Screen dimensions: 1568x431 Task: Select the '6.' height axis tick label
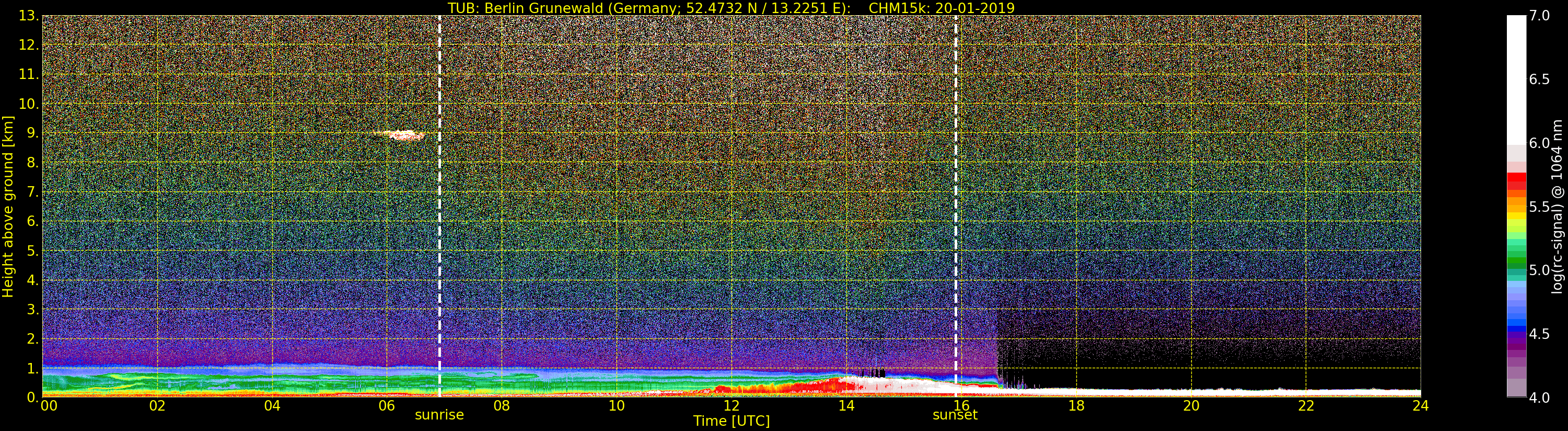pos(33,221)
